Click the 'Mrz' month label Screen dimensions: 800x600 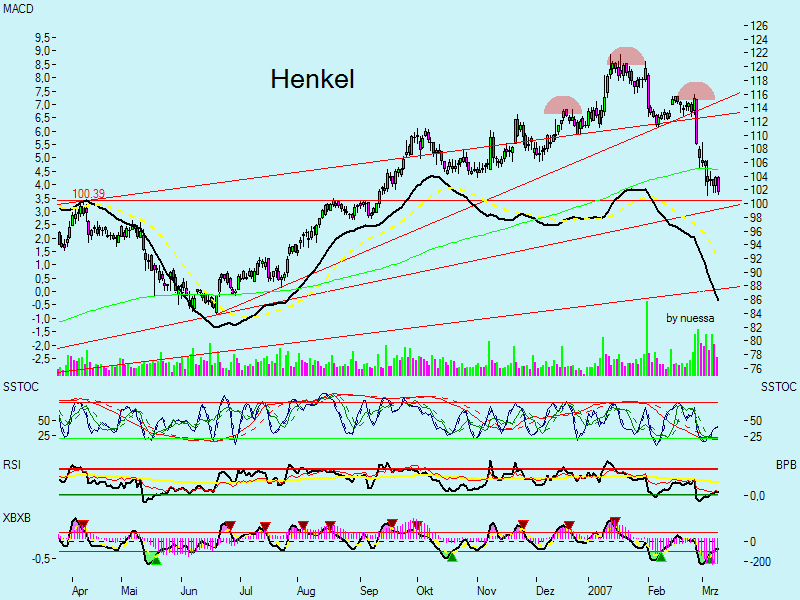(x=710, y=591)
